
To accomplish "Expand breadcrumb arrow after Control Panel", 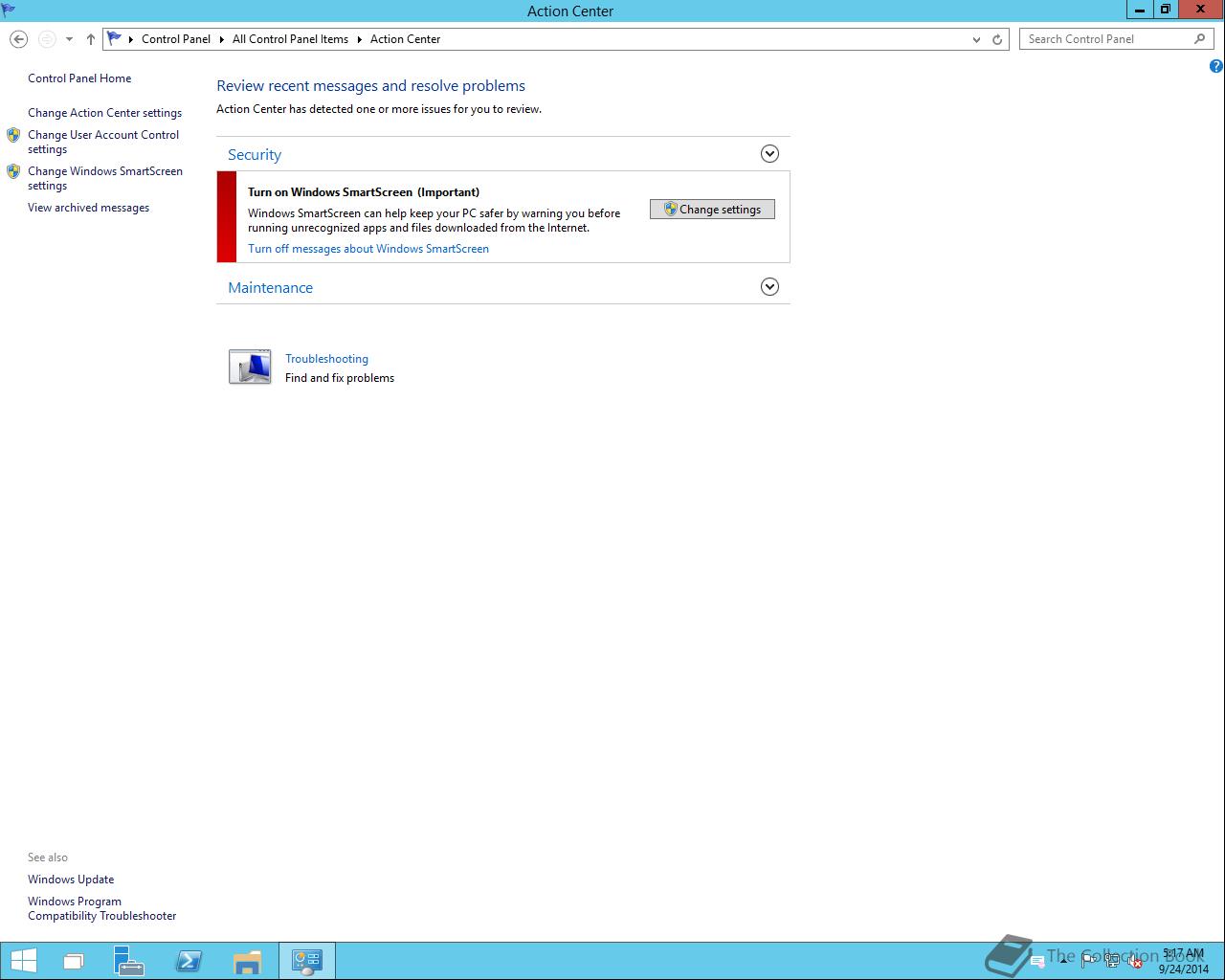I will 222,39.
